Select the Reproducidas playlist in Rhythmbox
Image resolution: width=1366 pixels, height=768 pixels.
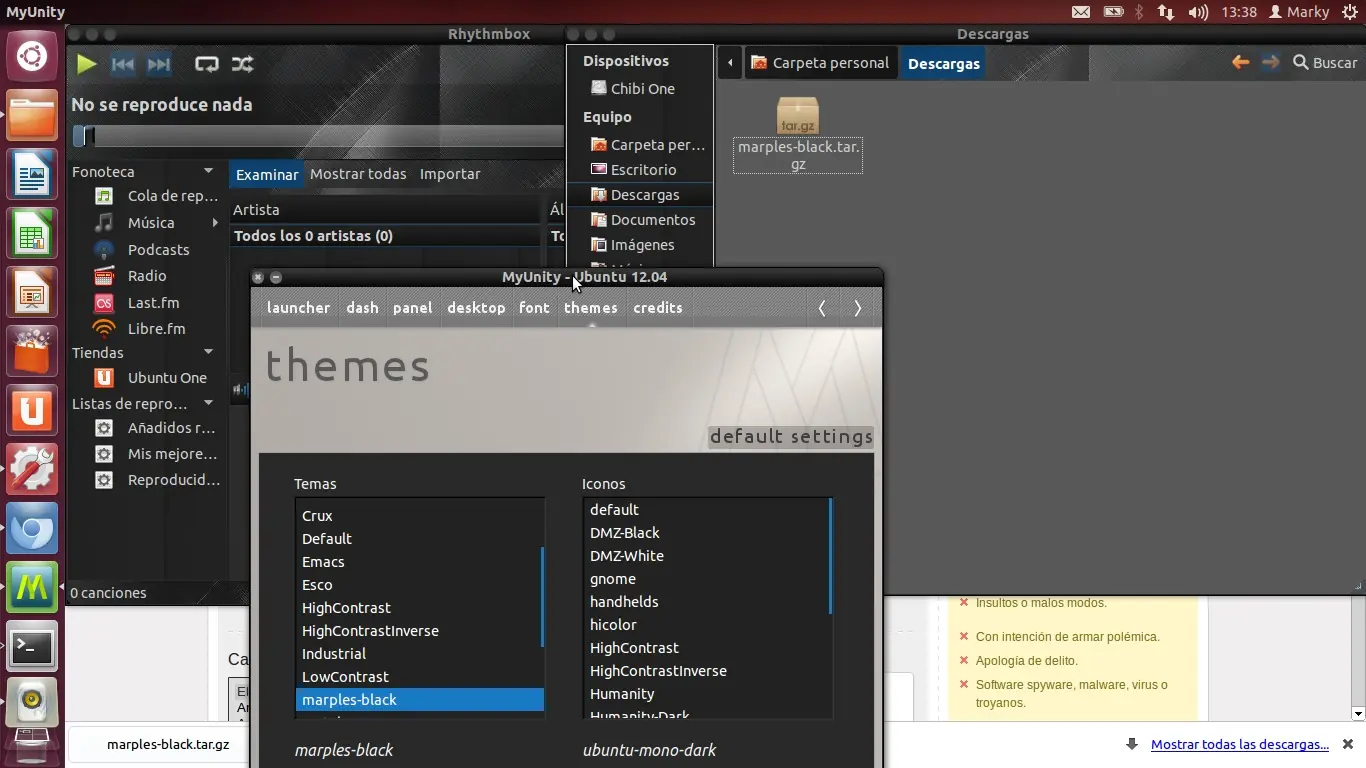tap(156, 479)
